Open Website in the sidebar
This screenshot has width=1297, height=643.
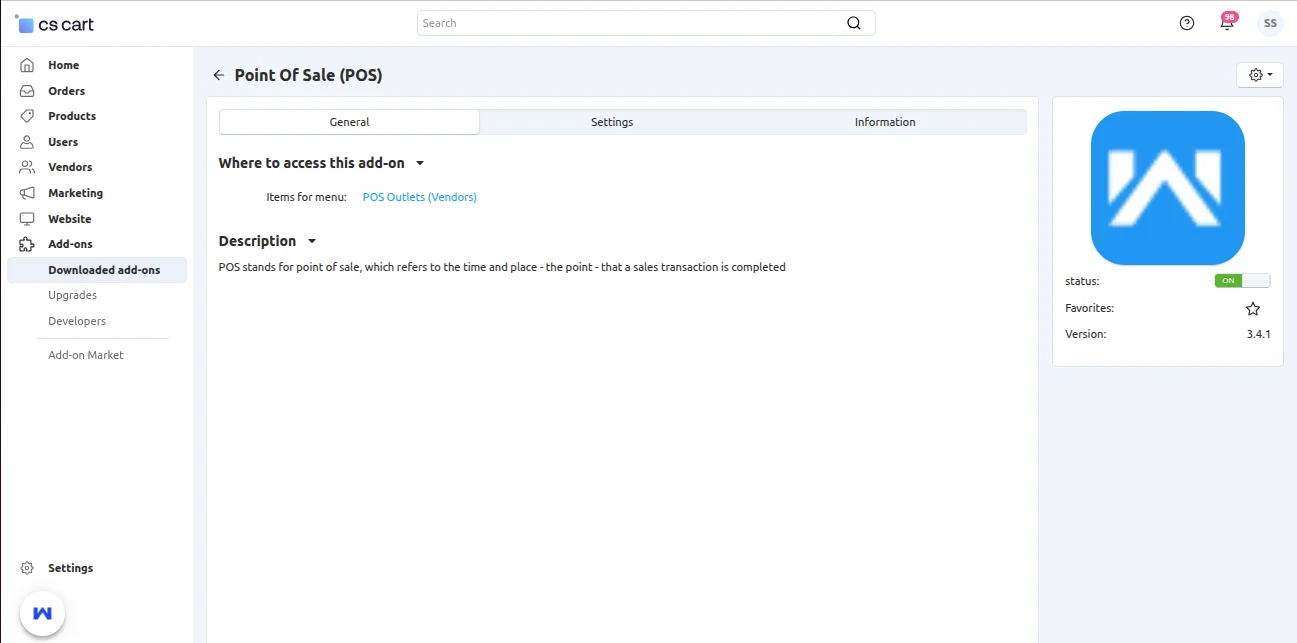tap(70, 219)
